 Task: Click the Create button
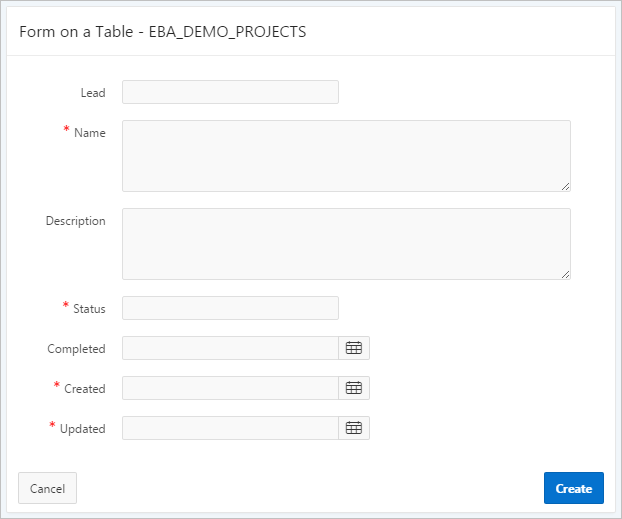(x=573, y=488)
